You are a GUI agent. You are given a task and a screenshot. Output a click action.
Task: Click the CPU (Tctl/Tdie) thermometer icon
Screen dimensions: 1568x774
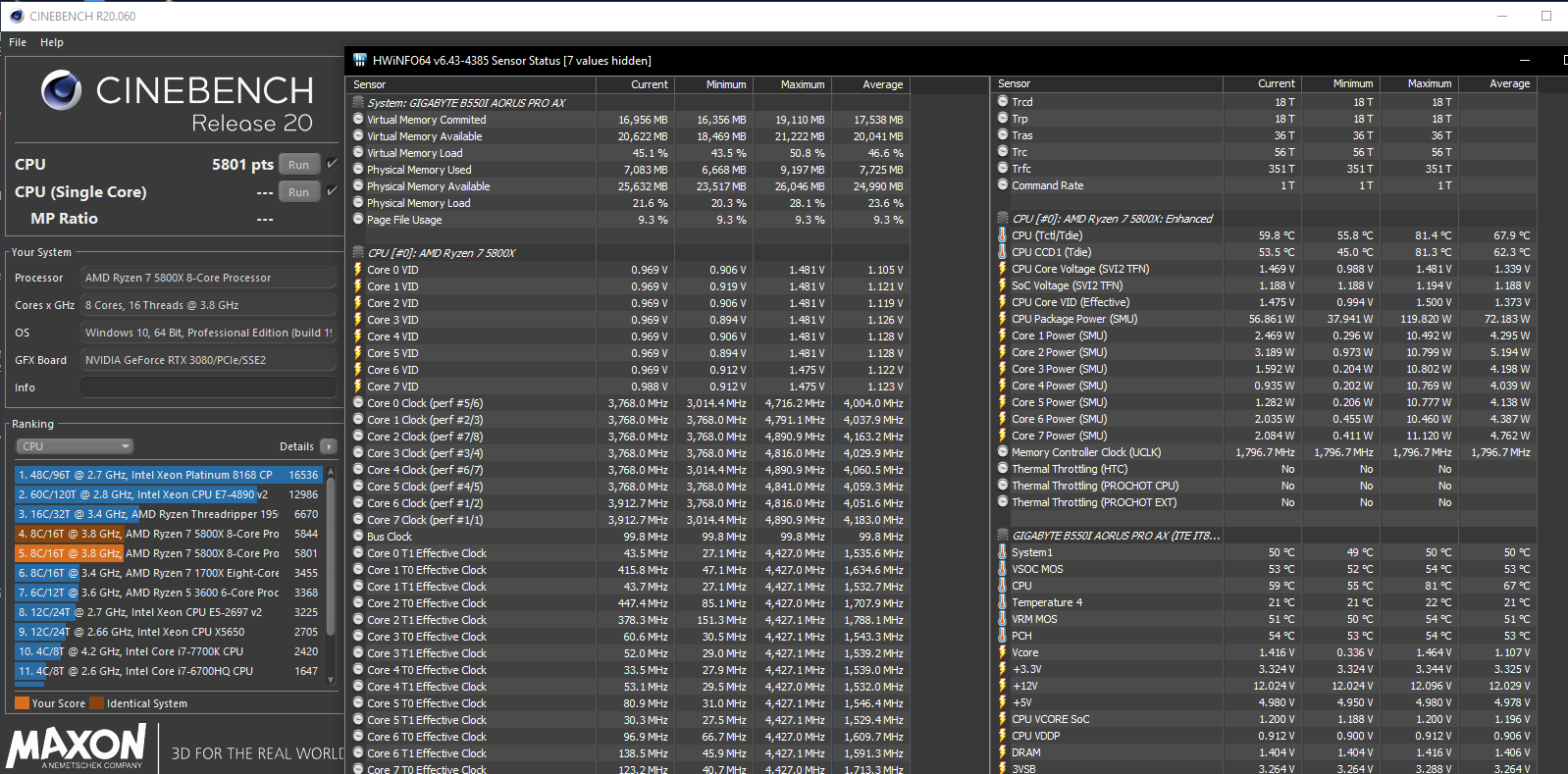[1003, 235]
